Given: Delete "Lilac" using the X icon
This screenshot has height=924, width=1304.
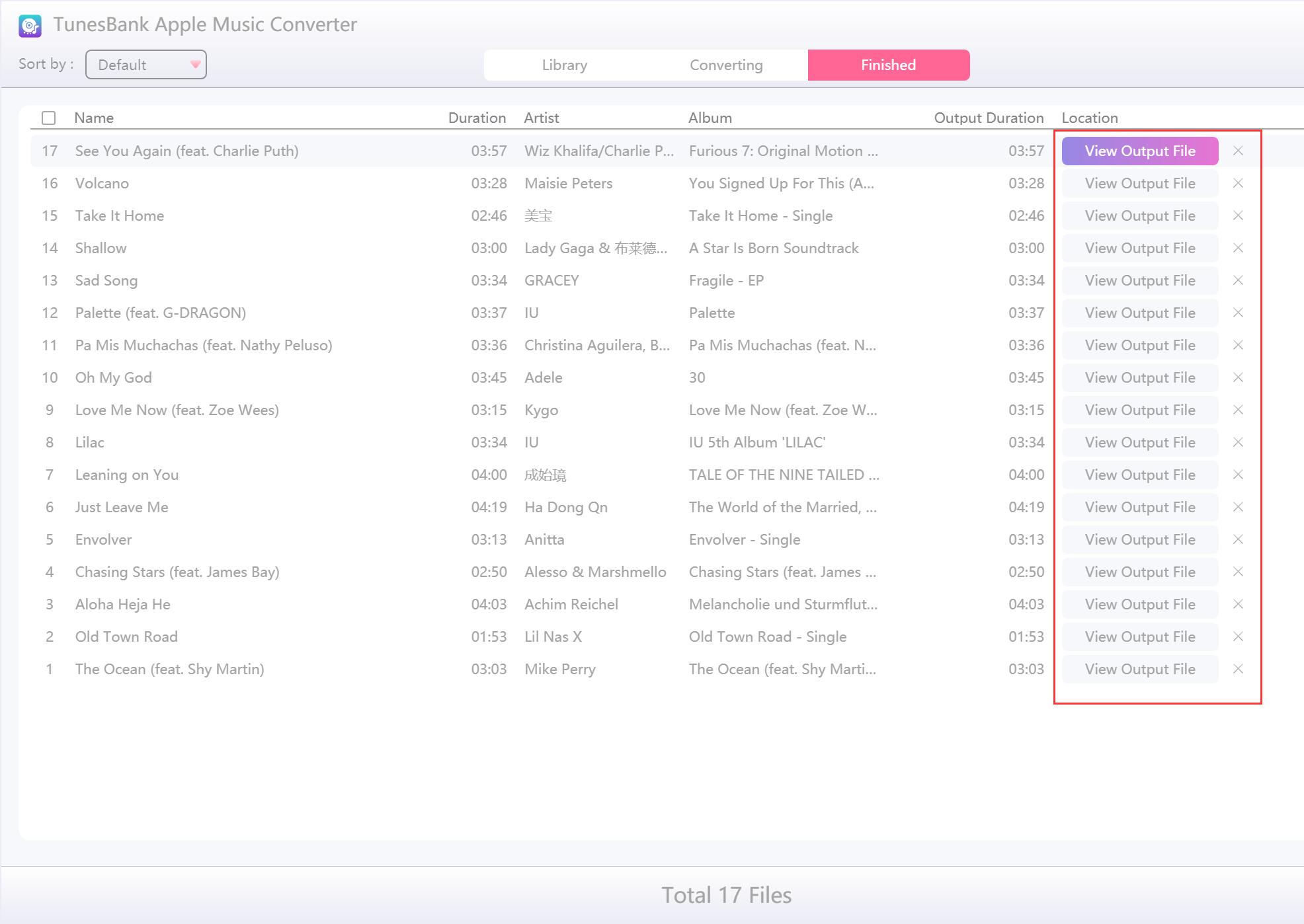Looking at the screenshot, I should coord(1239,442).
